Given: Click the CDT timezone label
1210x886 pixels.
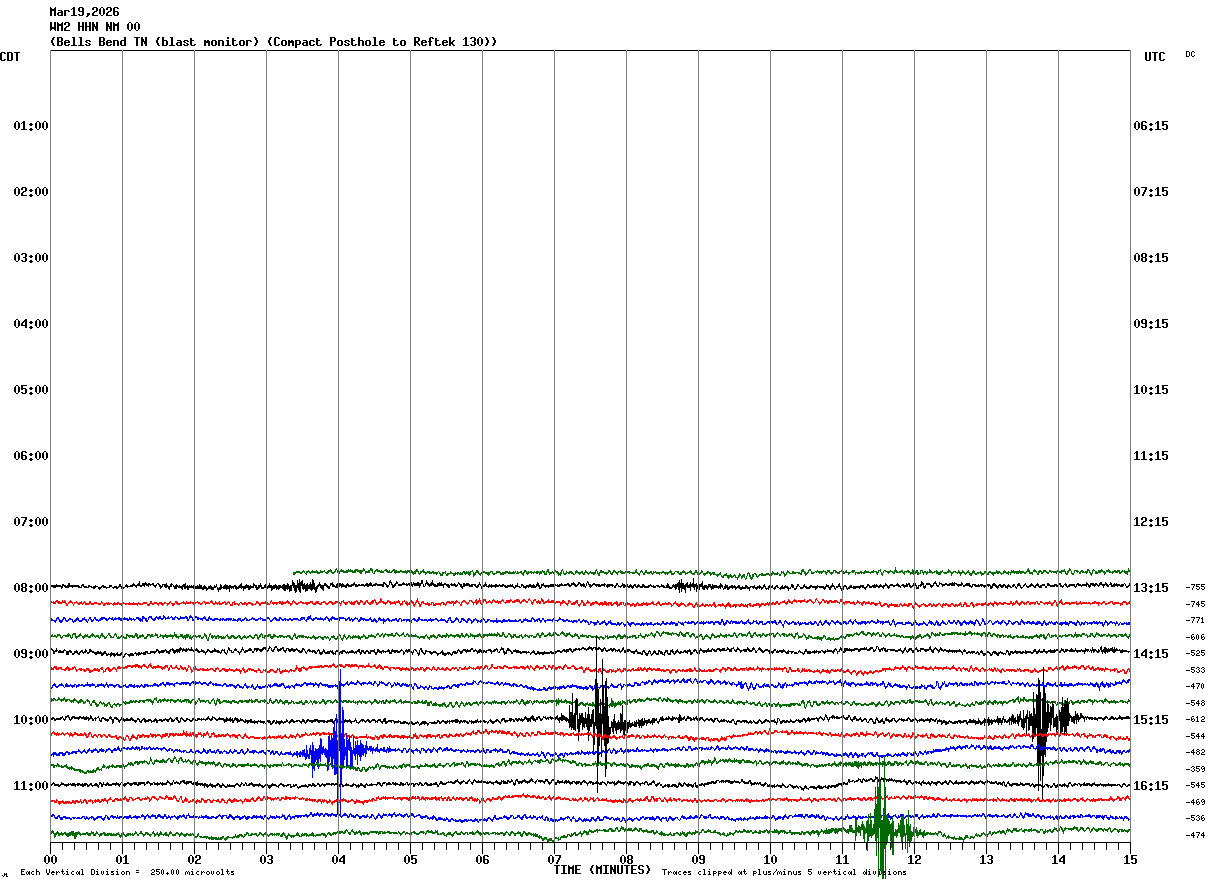Looking at the screenshot, I should pos(10,57).
